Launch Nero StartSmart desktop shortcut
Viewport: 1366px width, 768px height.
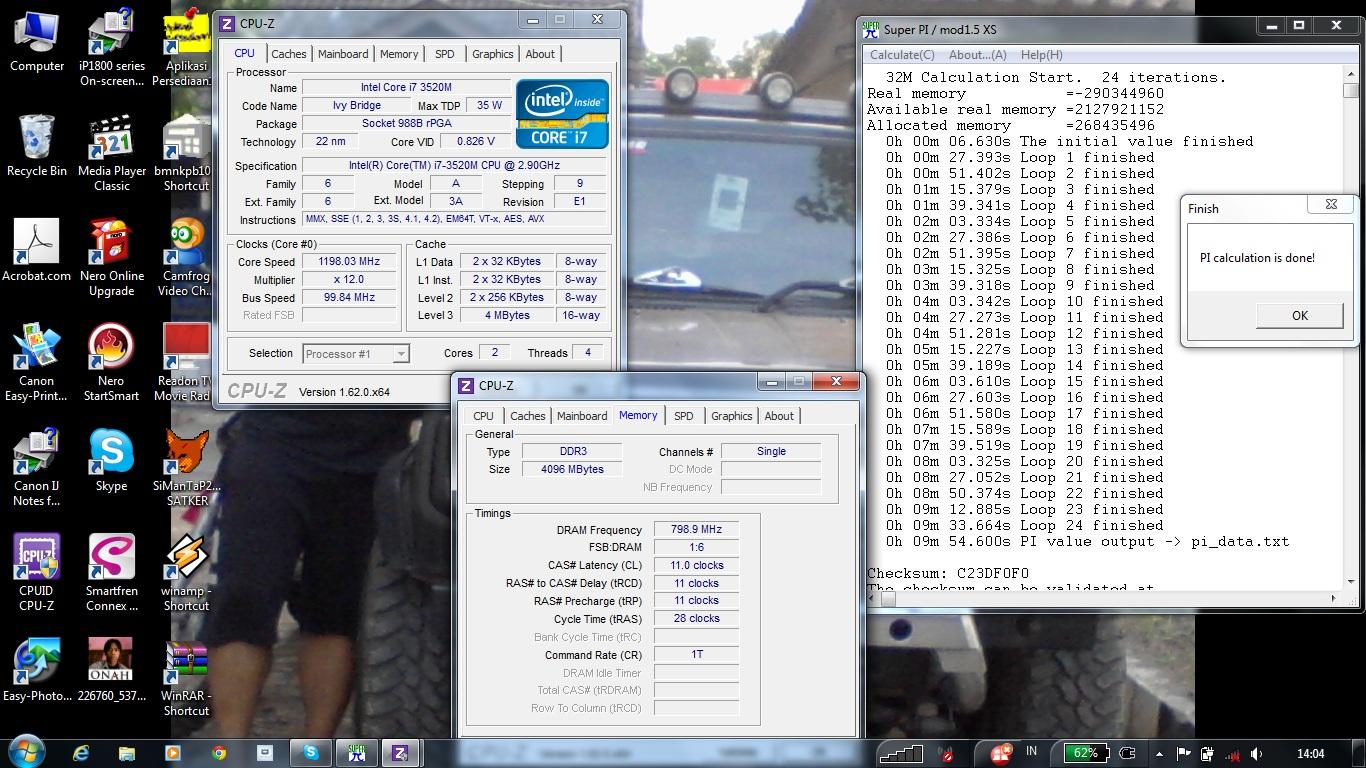(111, 364)
